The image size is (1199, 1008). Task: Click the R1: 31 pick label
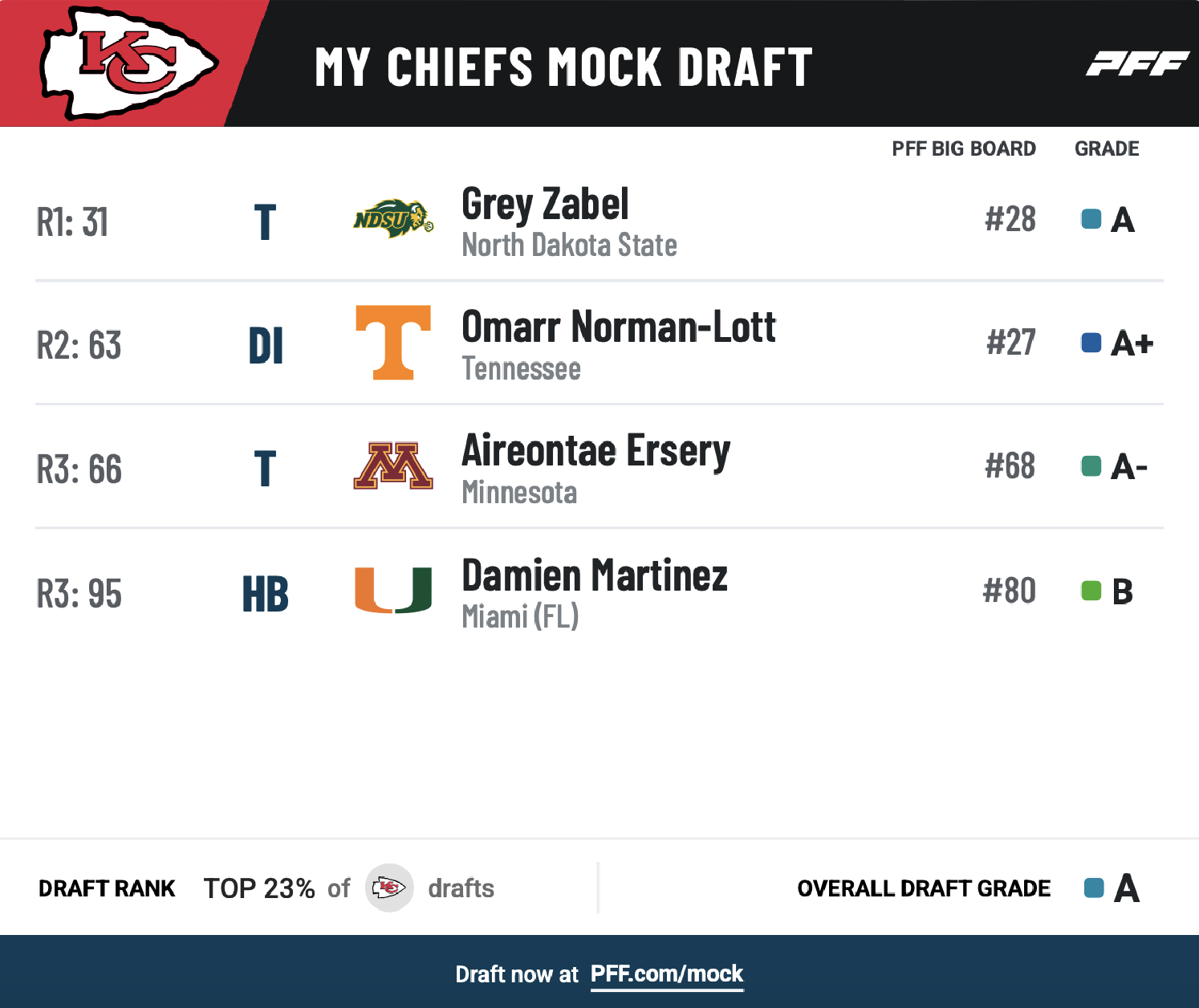[x=72, y=222]
